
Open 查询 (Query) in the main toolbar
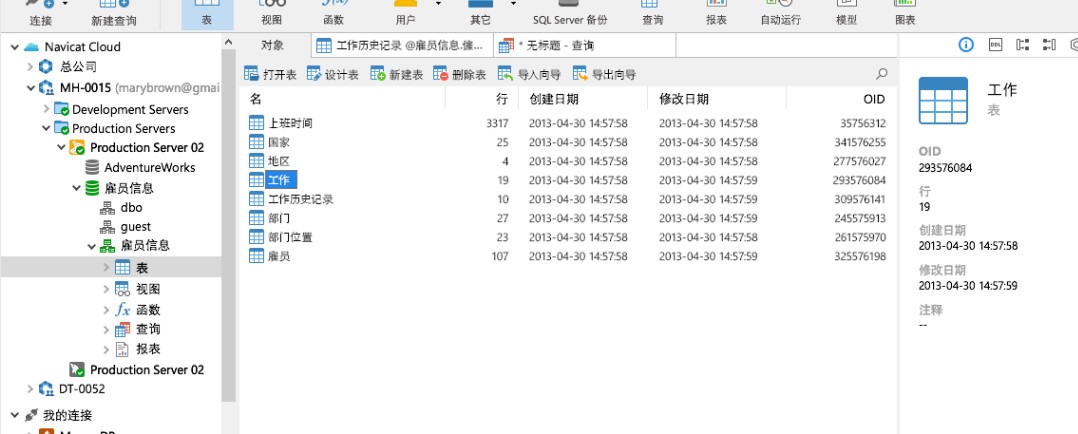[652, 13]
